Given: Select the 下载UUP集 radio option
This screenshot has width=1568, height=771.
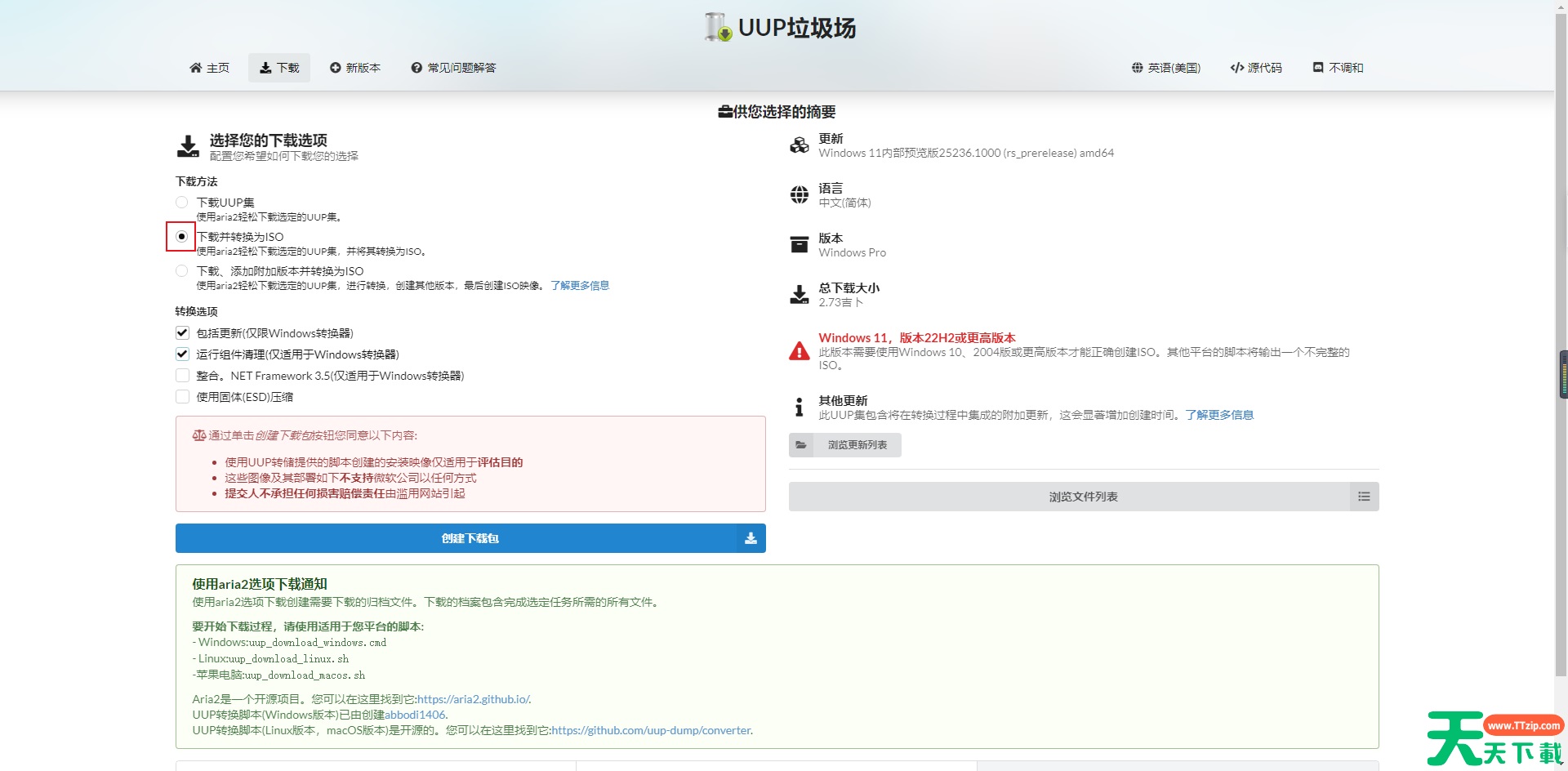Looking at the screenshot, I should click(181, 202).
